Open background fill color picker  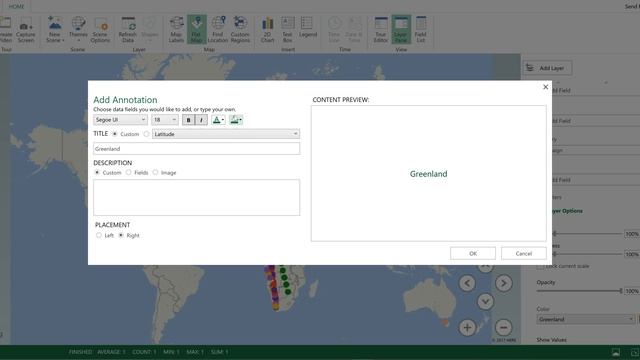[236, 120]
